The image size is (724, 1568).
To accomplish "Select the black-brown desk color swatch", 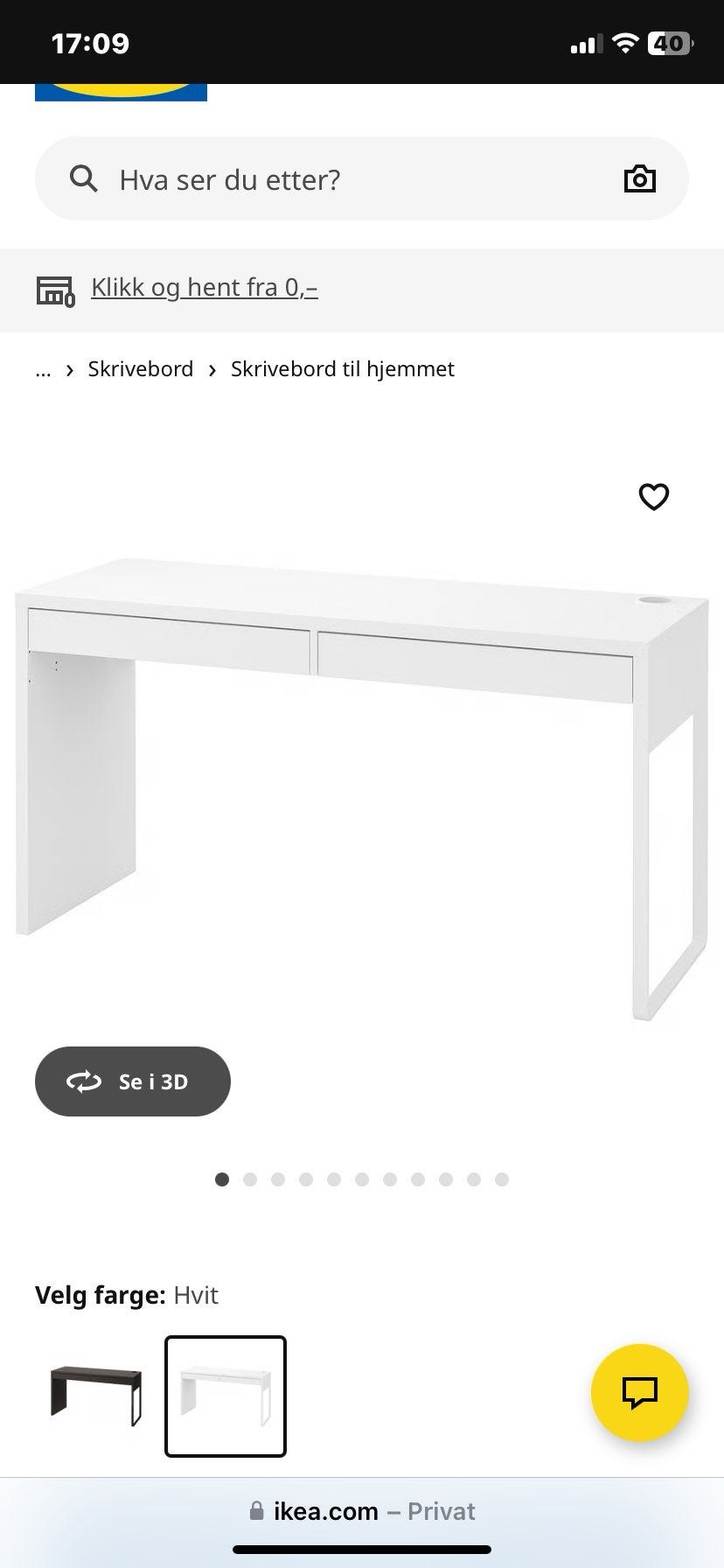I will [96, 1396].
